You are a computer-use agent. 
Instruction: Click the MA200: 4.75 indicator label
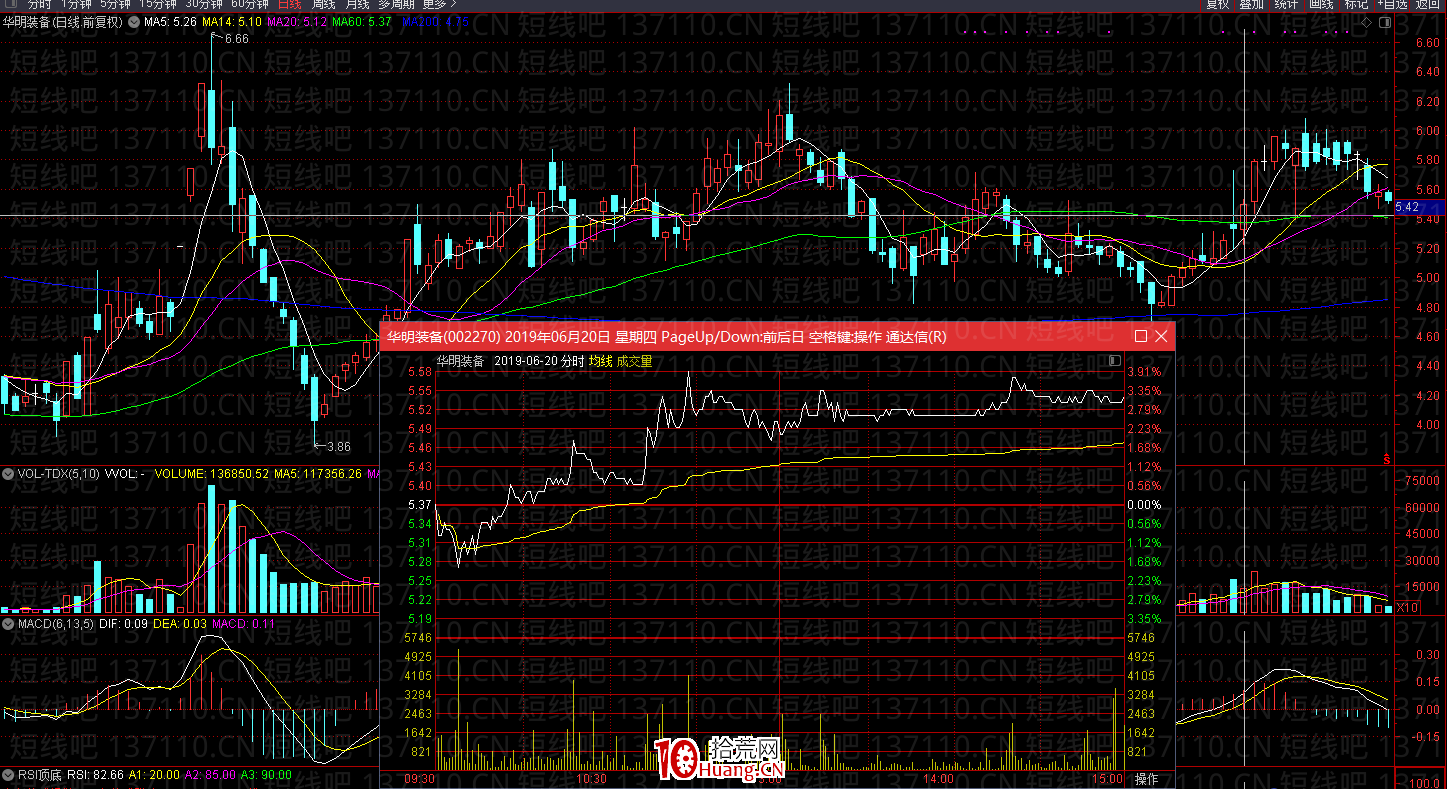(x=433, y=21)
